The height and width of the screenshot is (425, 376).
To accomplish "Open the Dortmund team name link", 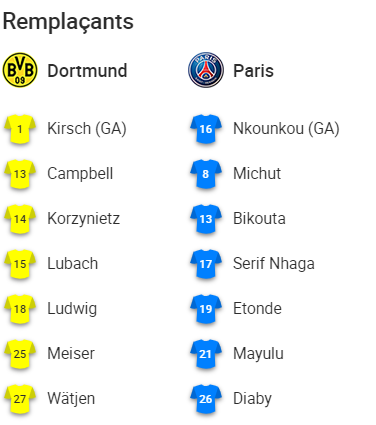I will [x=87, y=71].
